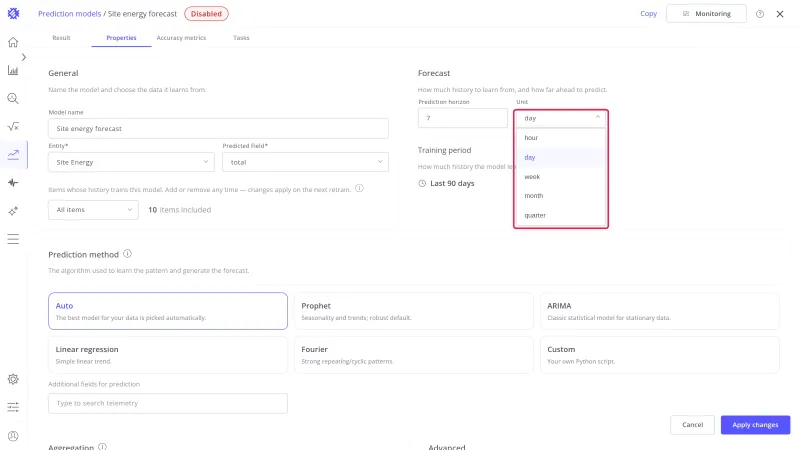
Task: Click the clock icon by Last 90 days
Action: click(422, 183)
